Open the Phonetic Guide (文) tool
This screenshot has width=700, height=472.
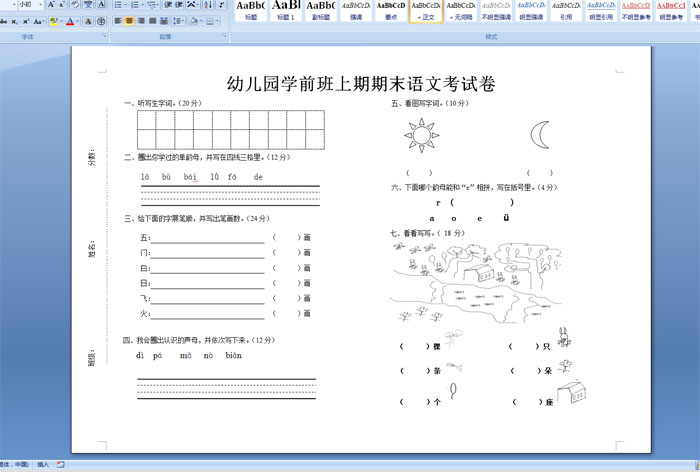click(88, 5)
